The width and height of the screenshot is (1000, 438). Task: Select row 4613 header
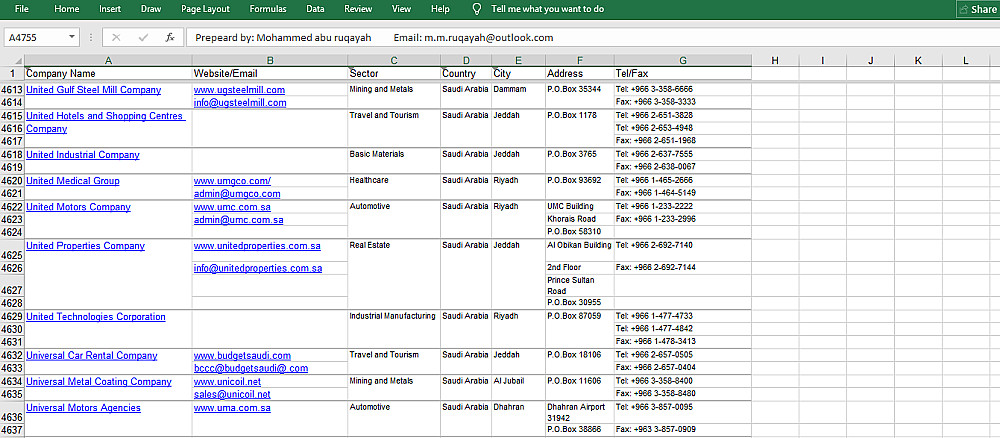click(x=12, y=90)
